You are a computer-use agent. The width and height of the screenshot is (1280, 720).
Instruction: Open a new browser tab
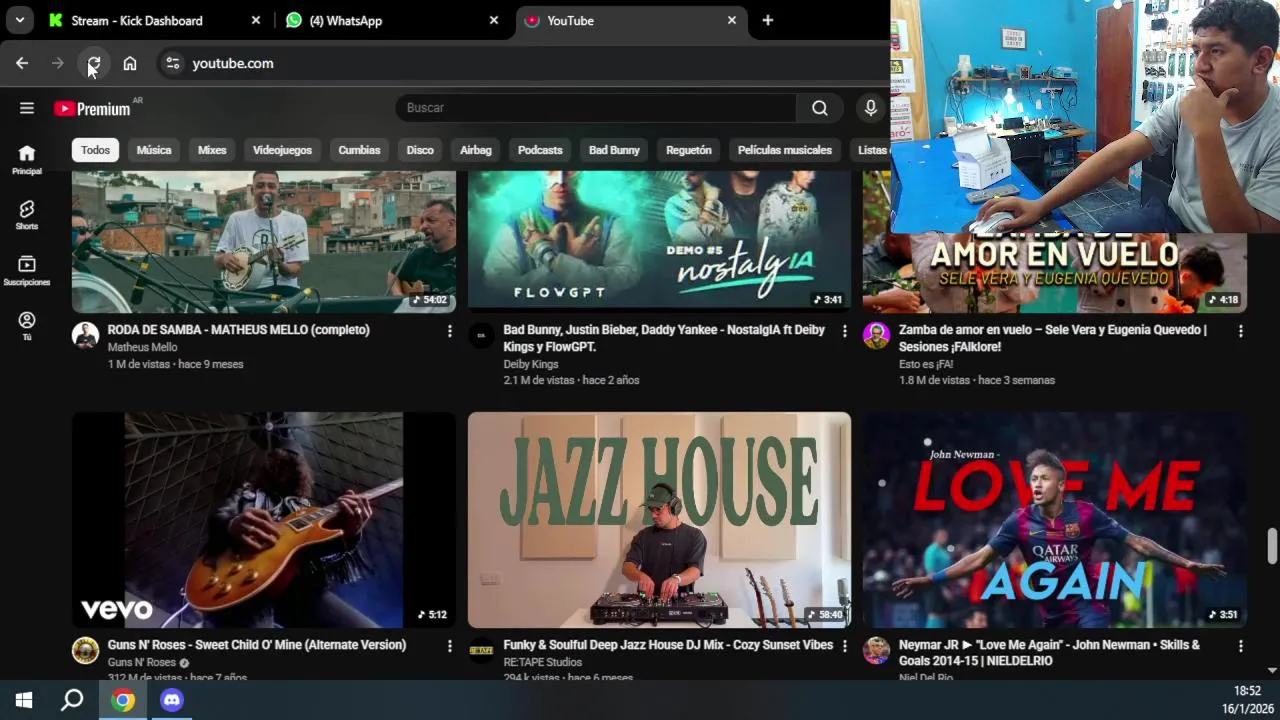[767, 20]
